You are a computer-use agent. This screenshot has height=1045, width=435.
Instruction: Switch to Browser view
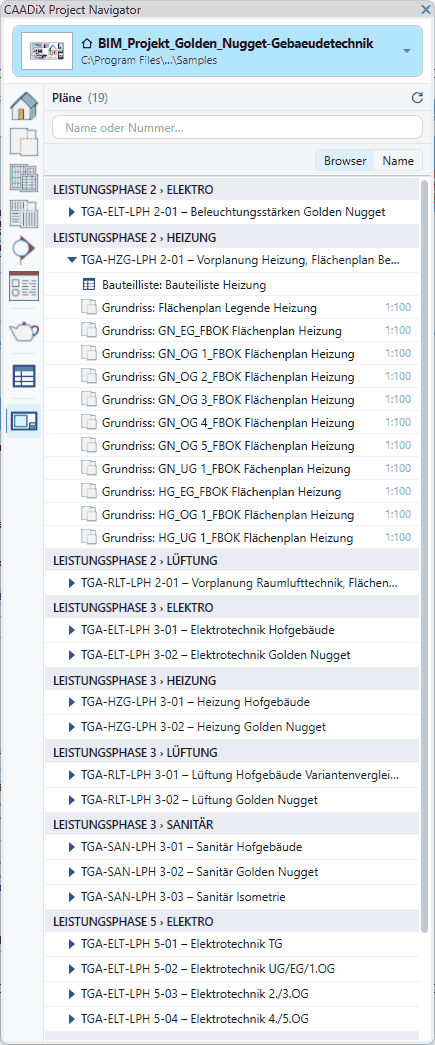click(x=345, y=161)
